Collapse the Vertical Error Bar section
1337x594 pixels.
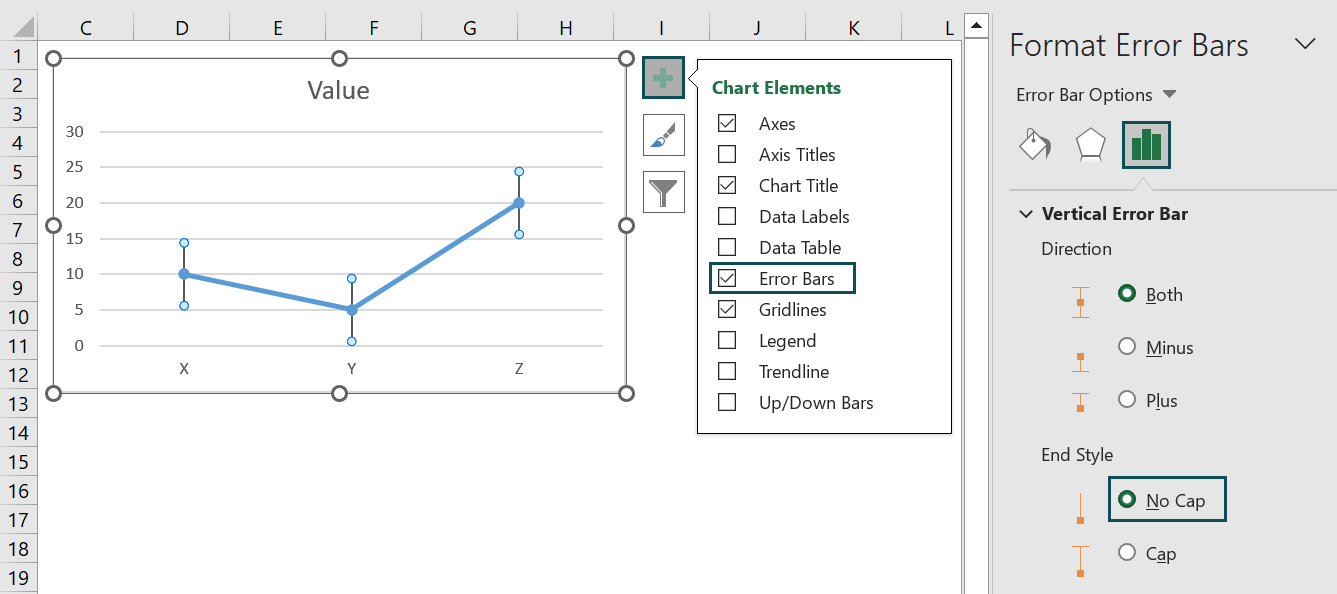(1025, 213)
